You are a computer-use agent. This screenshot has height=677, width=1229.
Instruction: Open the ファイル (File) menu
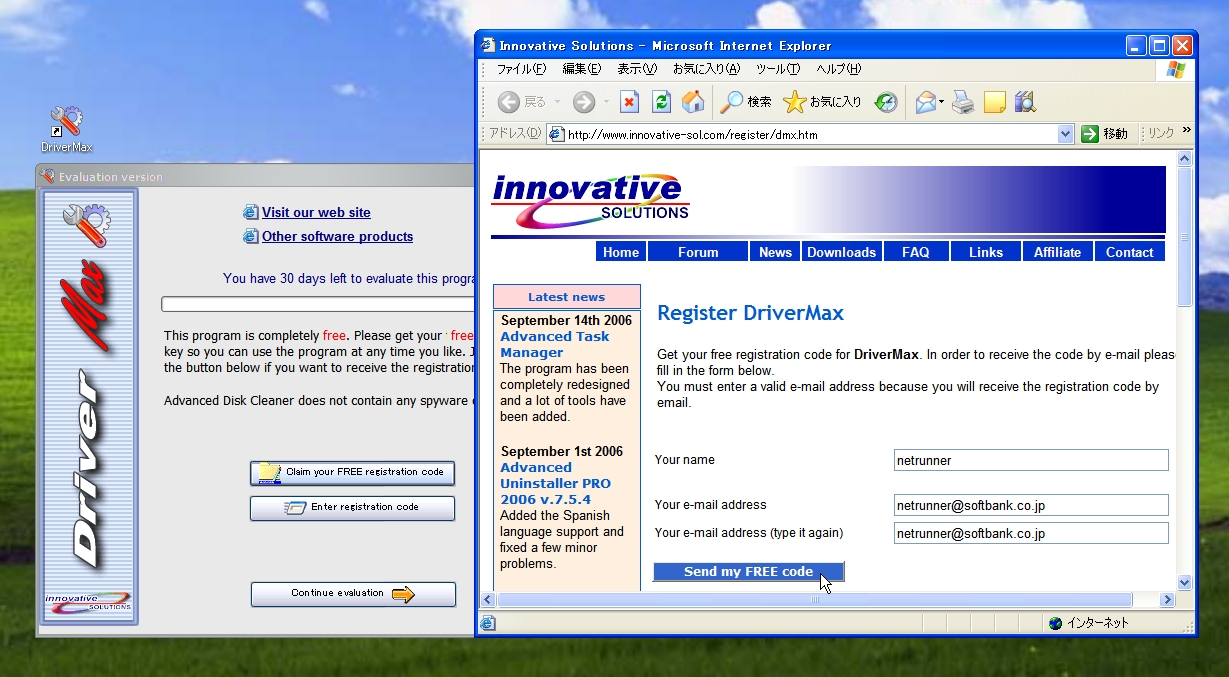coord(522,69)
